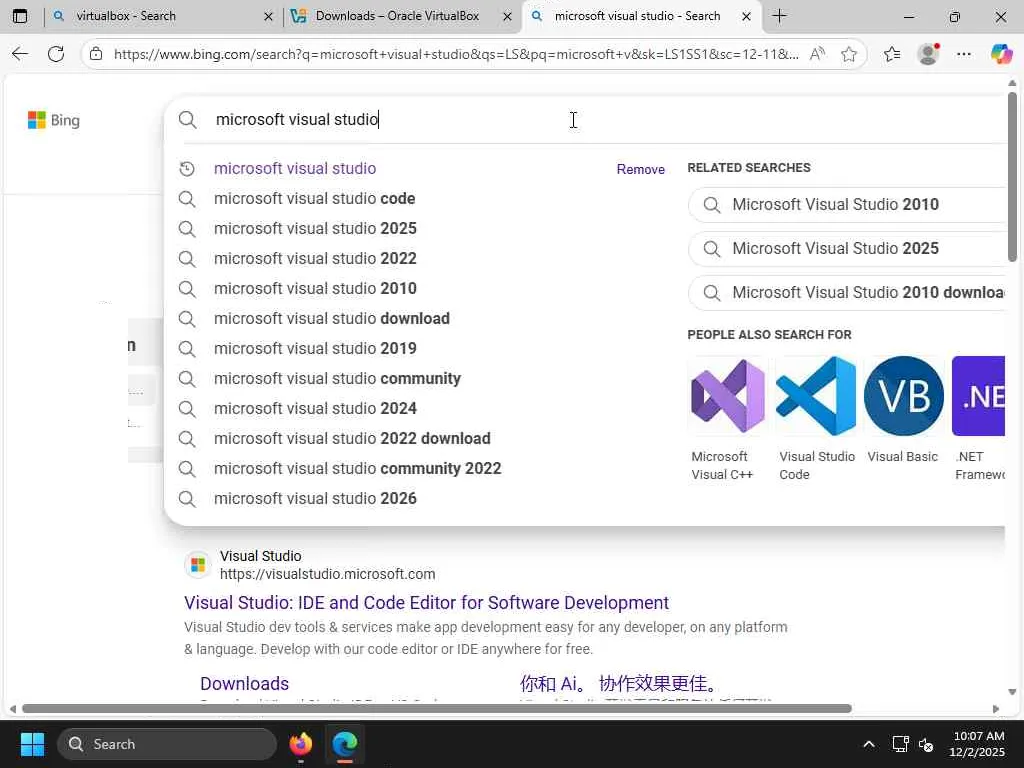This screenshot has height=768, width=1024.
Task: Open .NET Framework icon
Action: click(978, 396)
